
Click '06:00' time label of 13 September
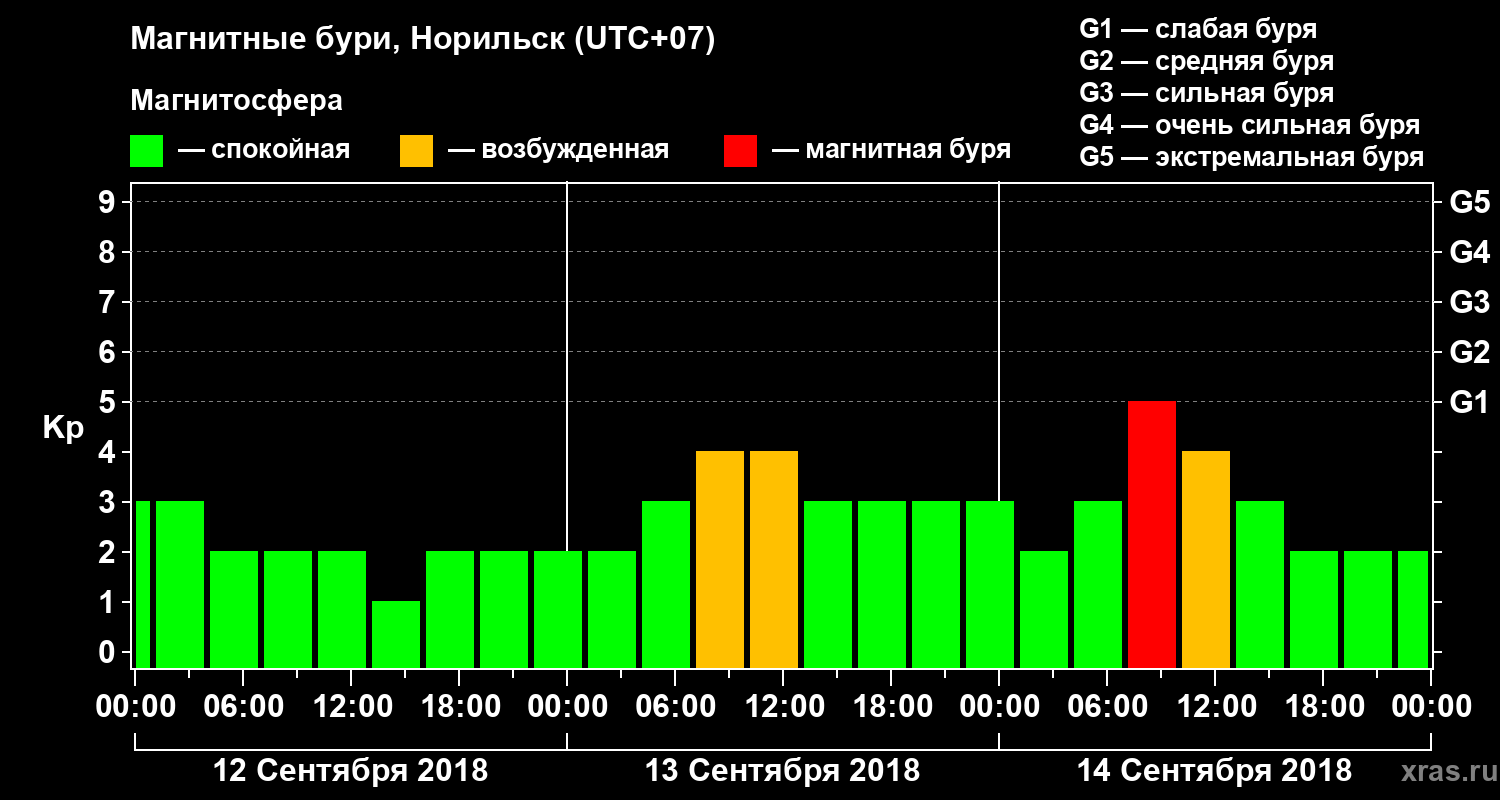(674, 707)
